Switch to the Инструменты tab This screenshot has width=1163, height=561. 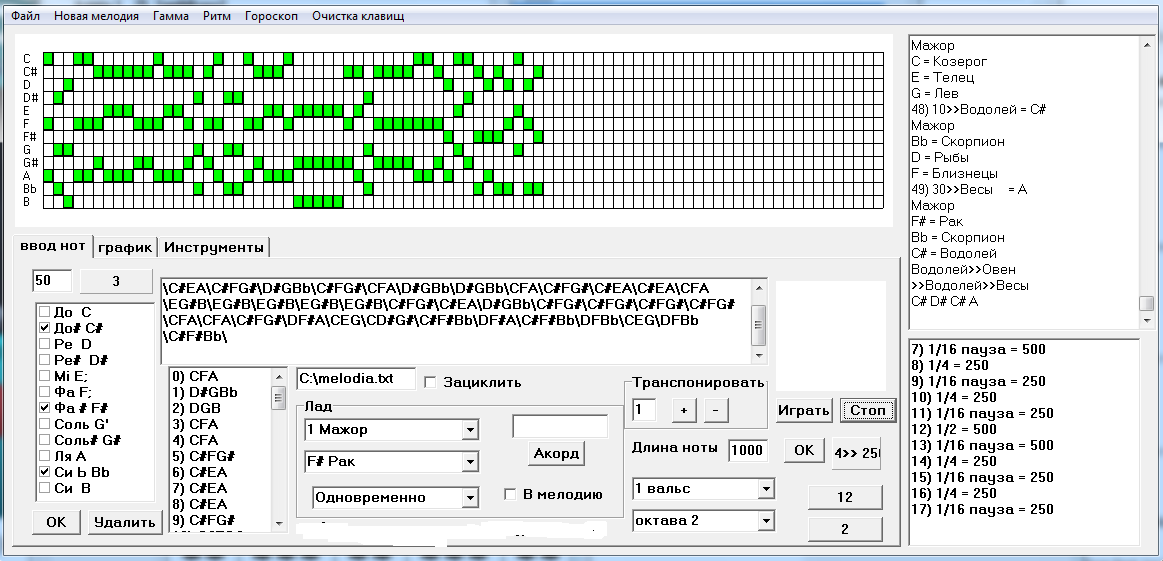[x=214, y=247]
